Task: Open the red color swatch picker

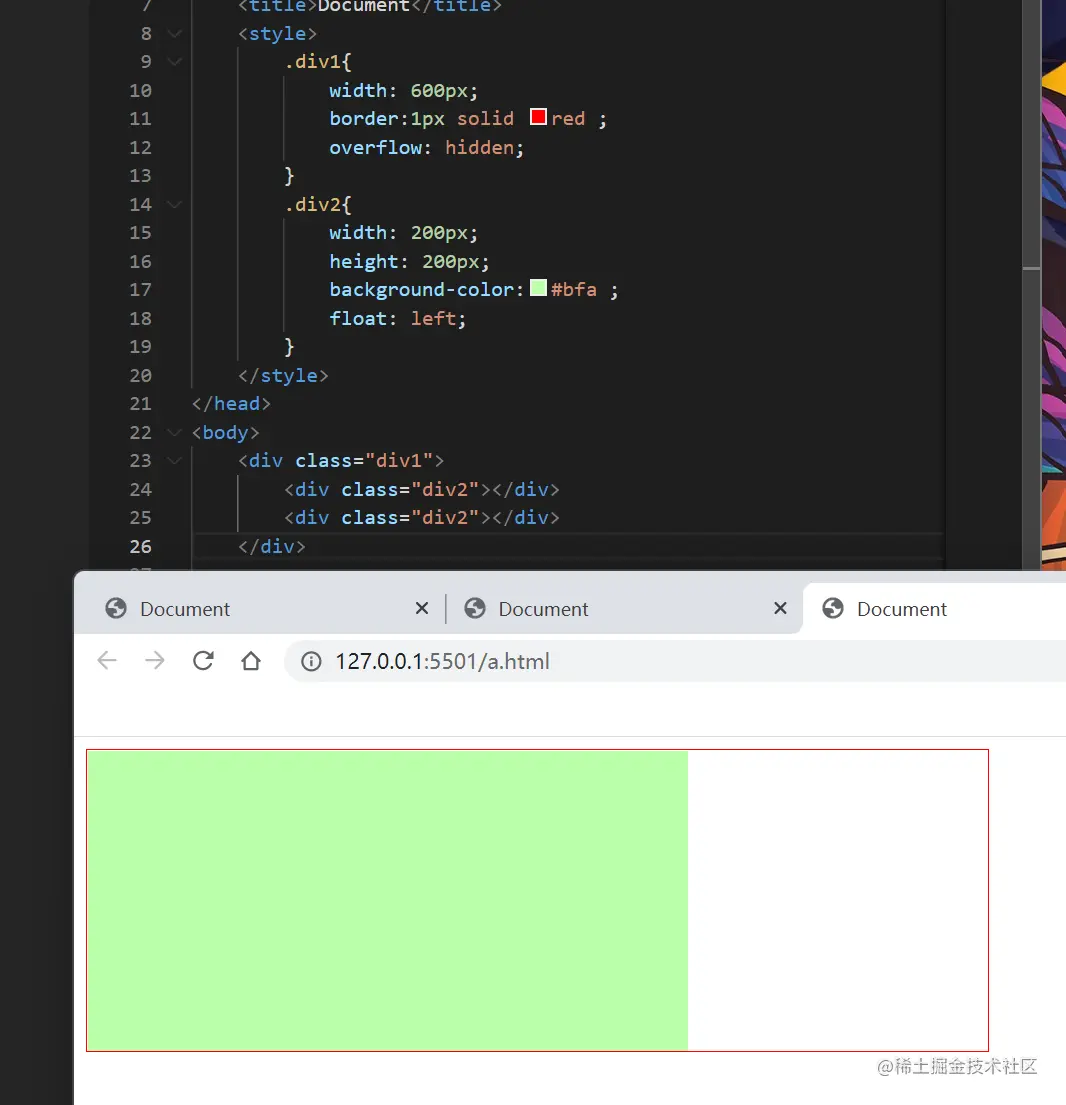Action: [538, 117]
